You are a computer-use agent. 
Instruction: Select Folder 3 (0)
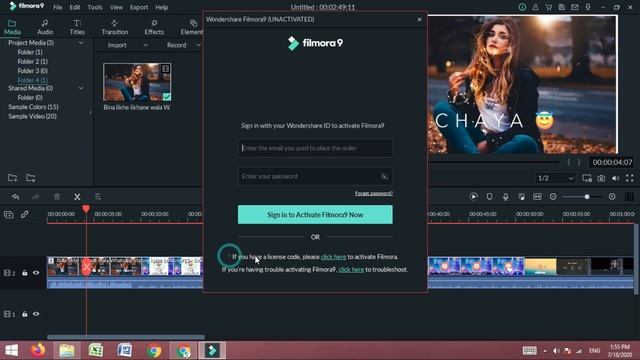[x=33, y=71]
